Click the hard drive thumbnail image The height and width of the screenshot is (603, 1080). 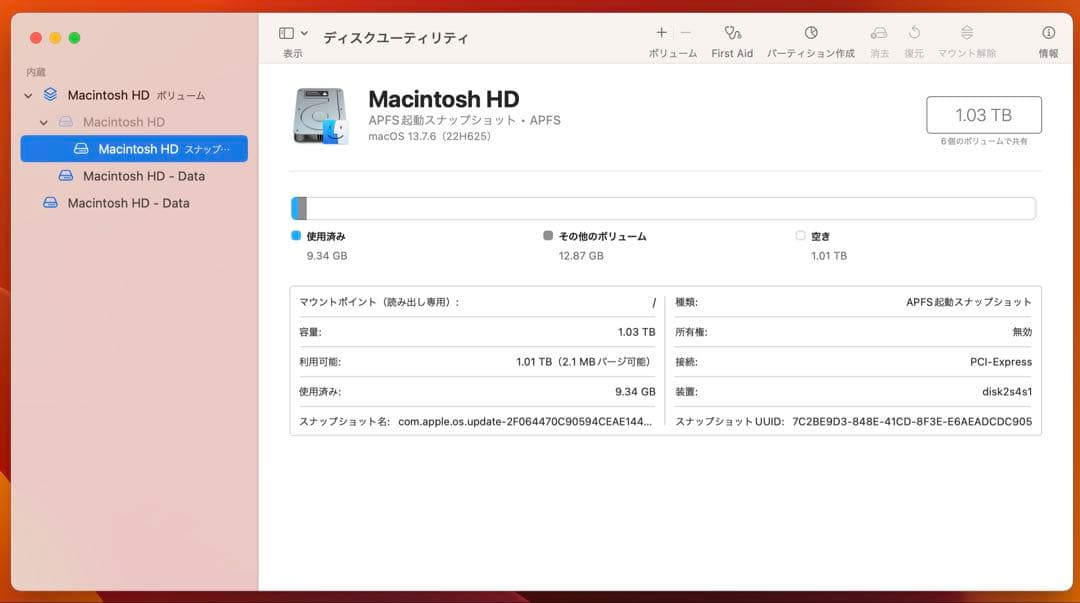[x=320, y=115]
